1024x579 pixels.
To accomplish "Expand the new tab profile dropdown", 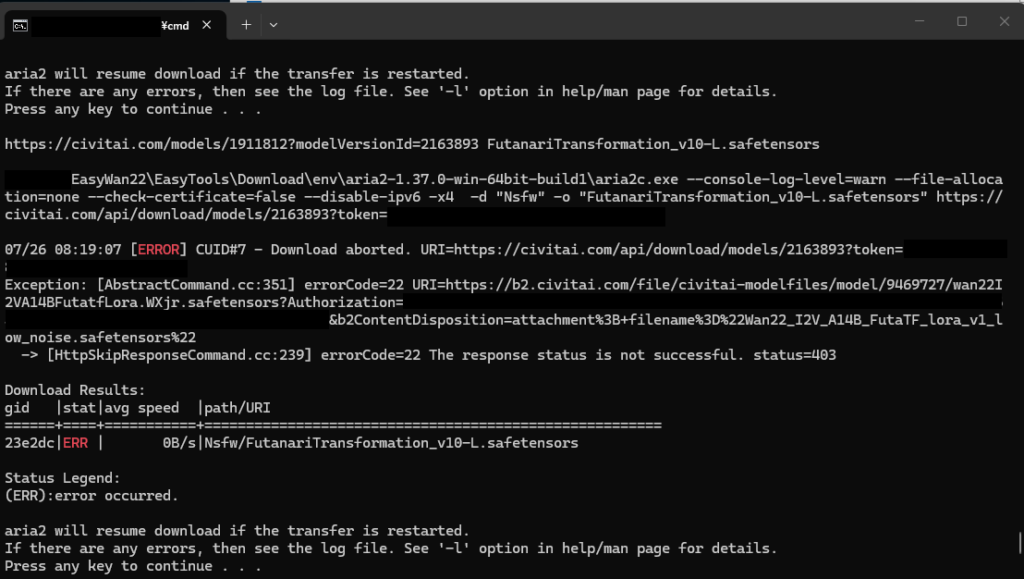I will pos(273,25).
